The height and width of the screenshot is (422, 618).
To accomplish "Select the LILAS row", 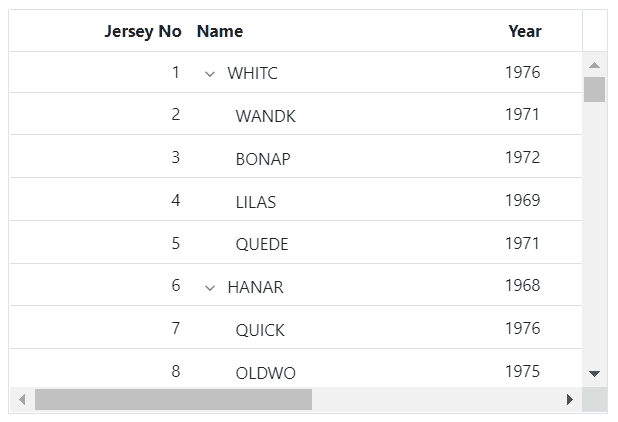I will [x=256, y=202].
